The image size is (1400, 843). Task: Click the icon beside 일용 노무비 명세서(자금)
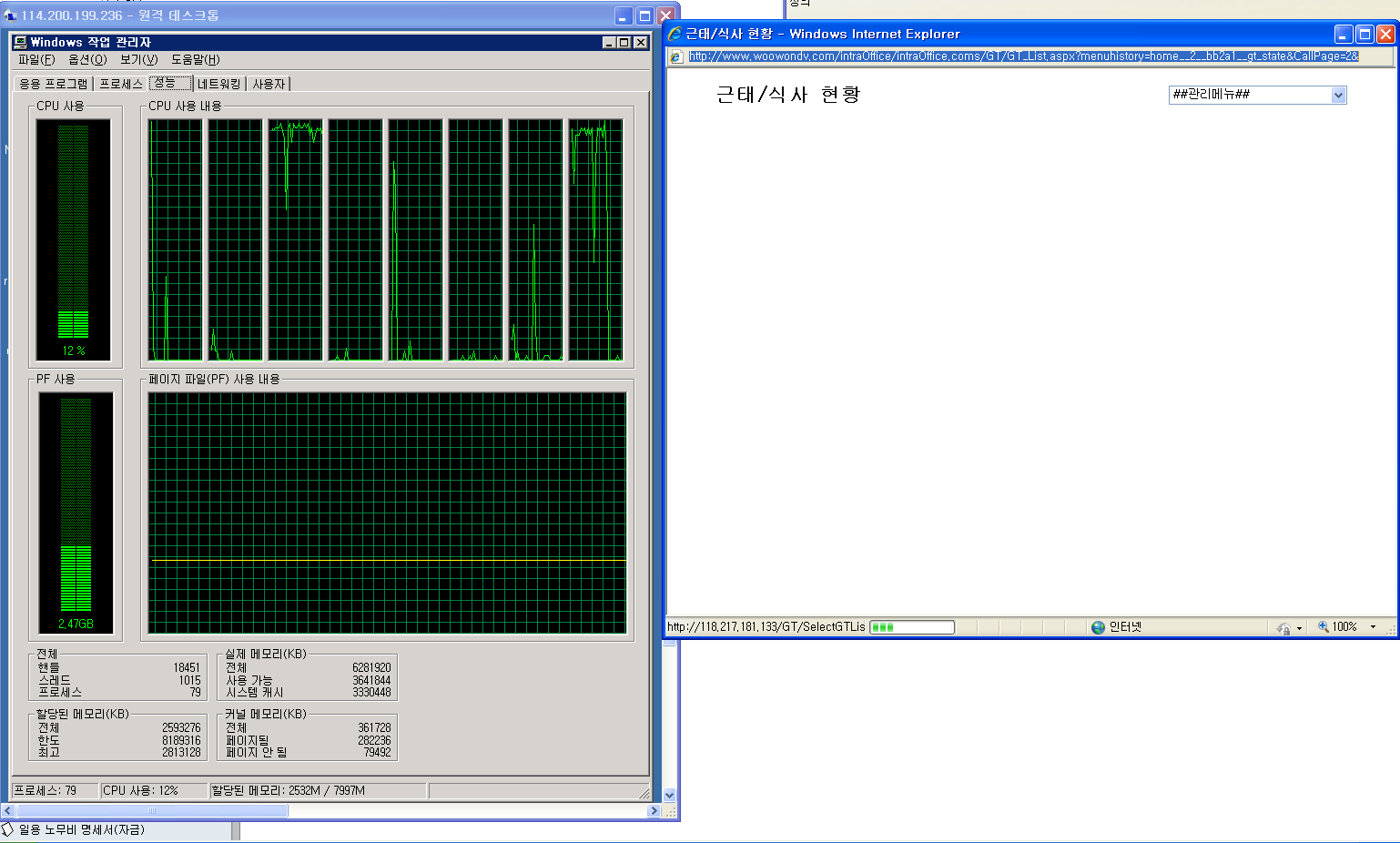[8, 829]
